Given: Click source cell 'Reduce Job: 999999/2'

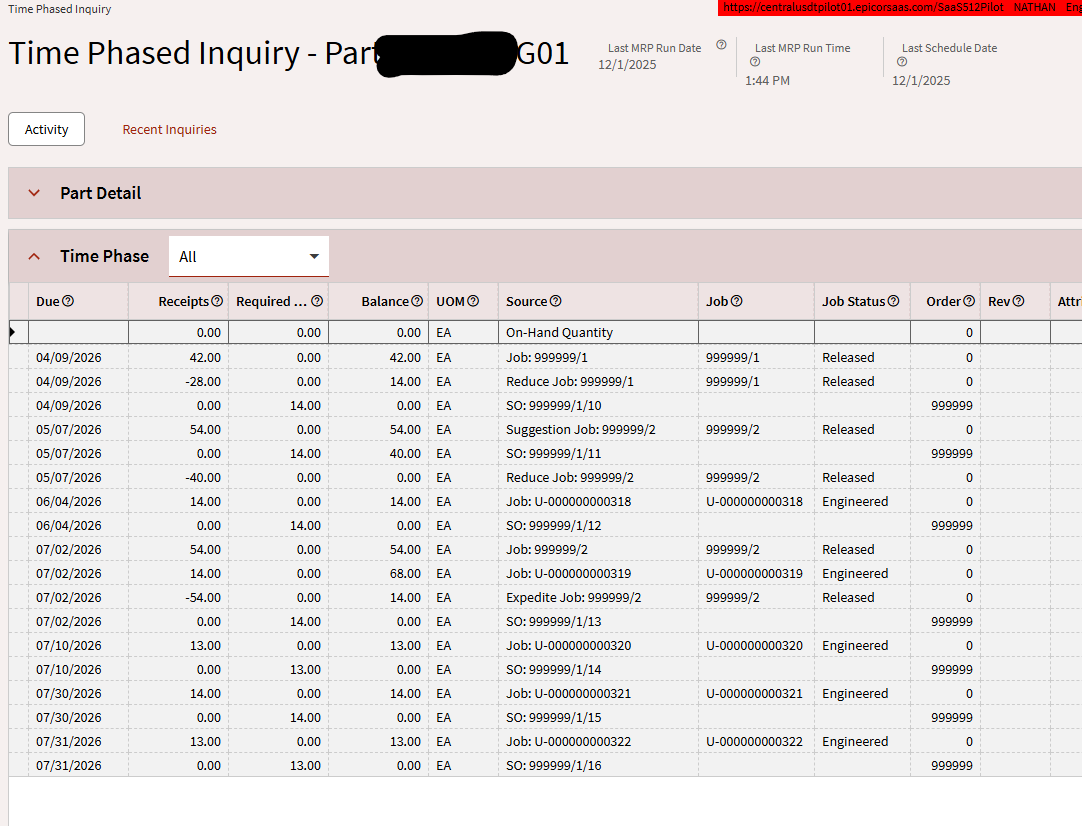Looking at the screenshot, I should coord(598,478).
